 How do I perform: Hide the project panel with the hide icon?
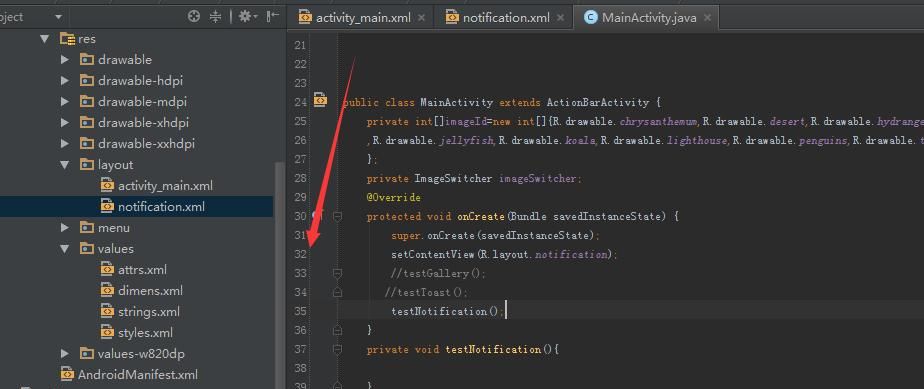pyautogui.click(x=273, y=17)
